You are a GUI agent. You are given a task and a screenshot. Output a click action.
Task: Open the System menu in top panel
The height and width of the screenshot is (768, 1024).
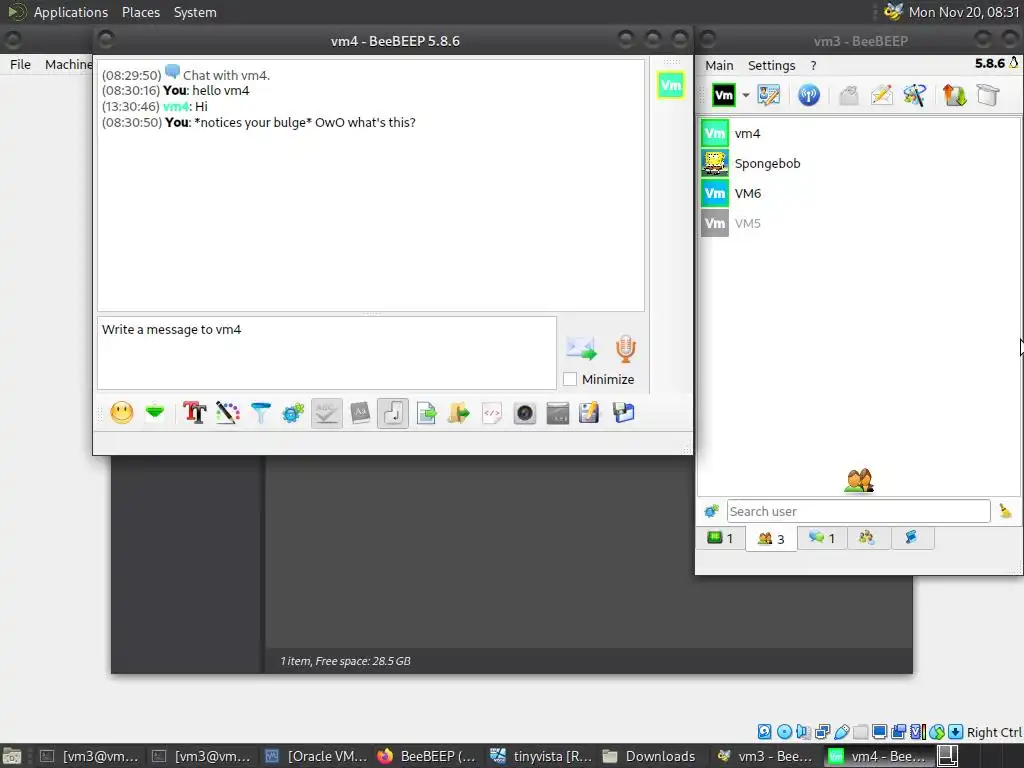tap(195, 12)
